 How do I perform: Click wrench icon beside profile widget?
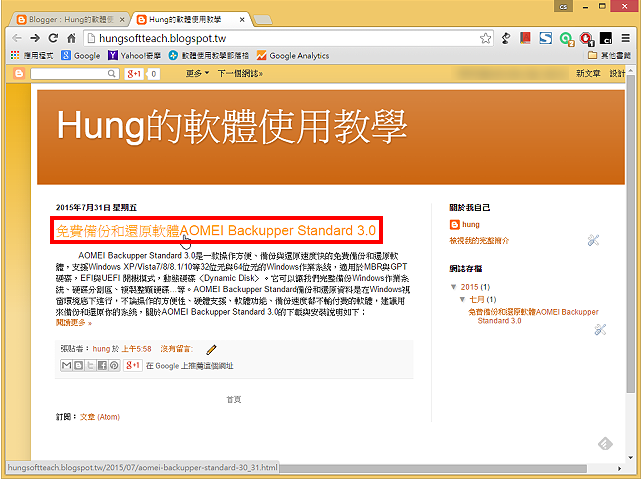tap(593, 240)
